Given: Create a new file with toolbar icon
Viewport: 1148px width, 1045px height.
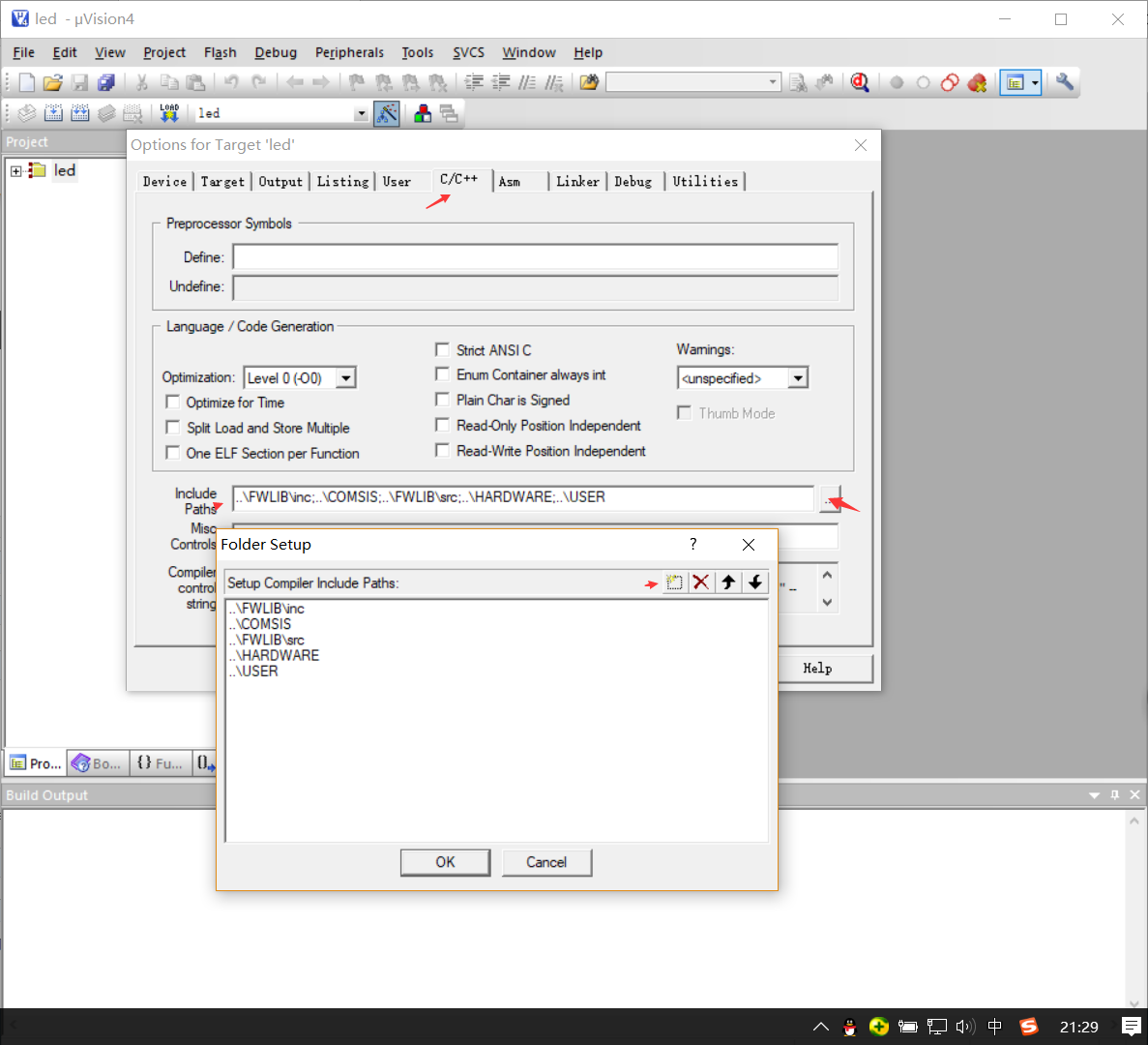Looking at the screenshot, I should (26, 83).
